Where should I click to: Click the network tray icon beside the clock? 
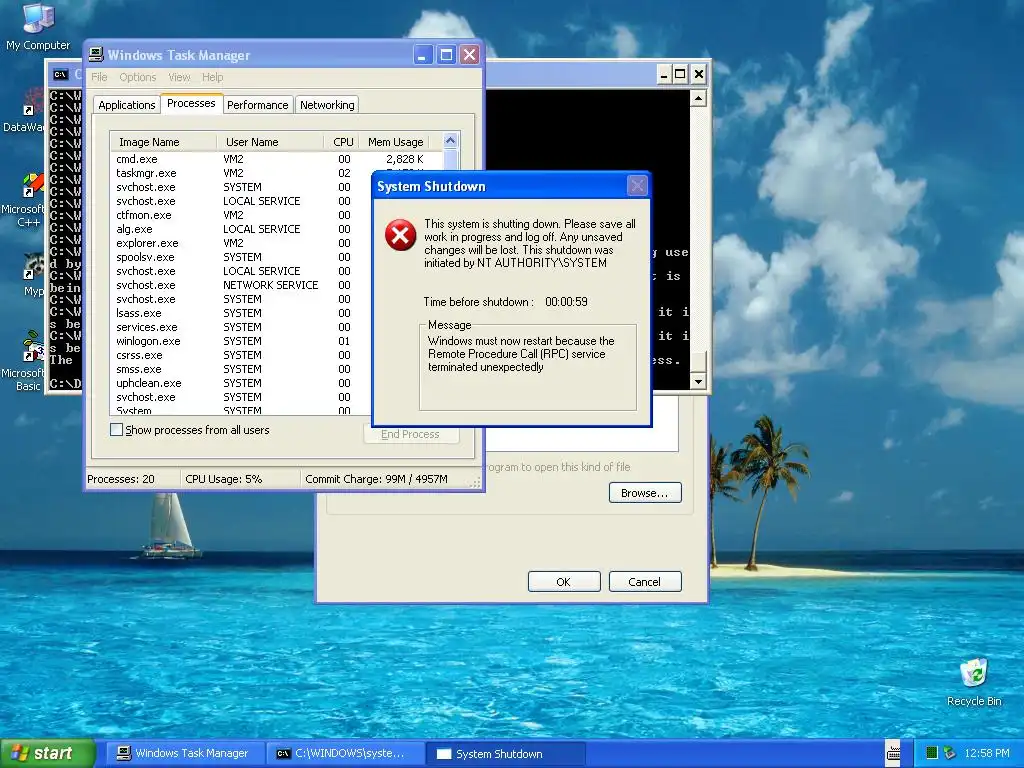[949, 753]
